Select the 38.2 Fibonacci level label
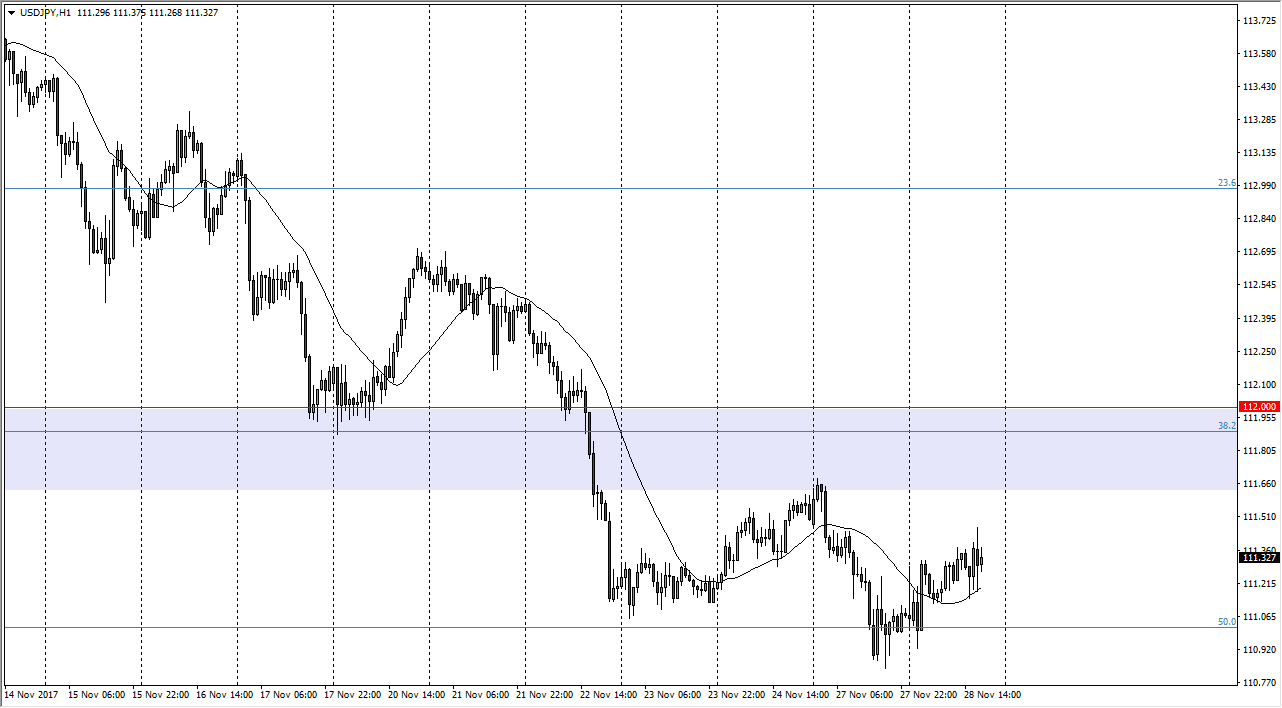Image resolution: width=1282 pixels, height=708 pixels. (x=1226, y=426)
